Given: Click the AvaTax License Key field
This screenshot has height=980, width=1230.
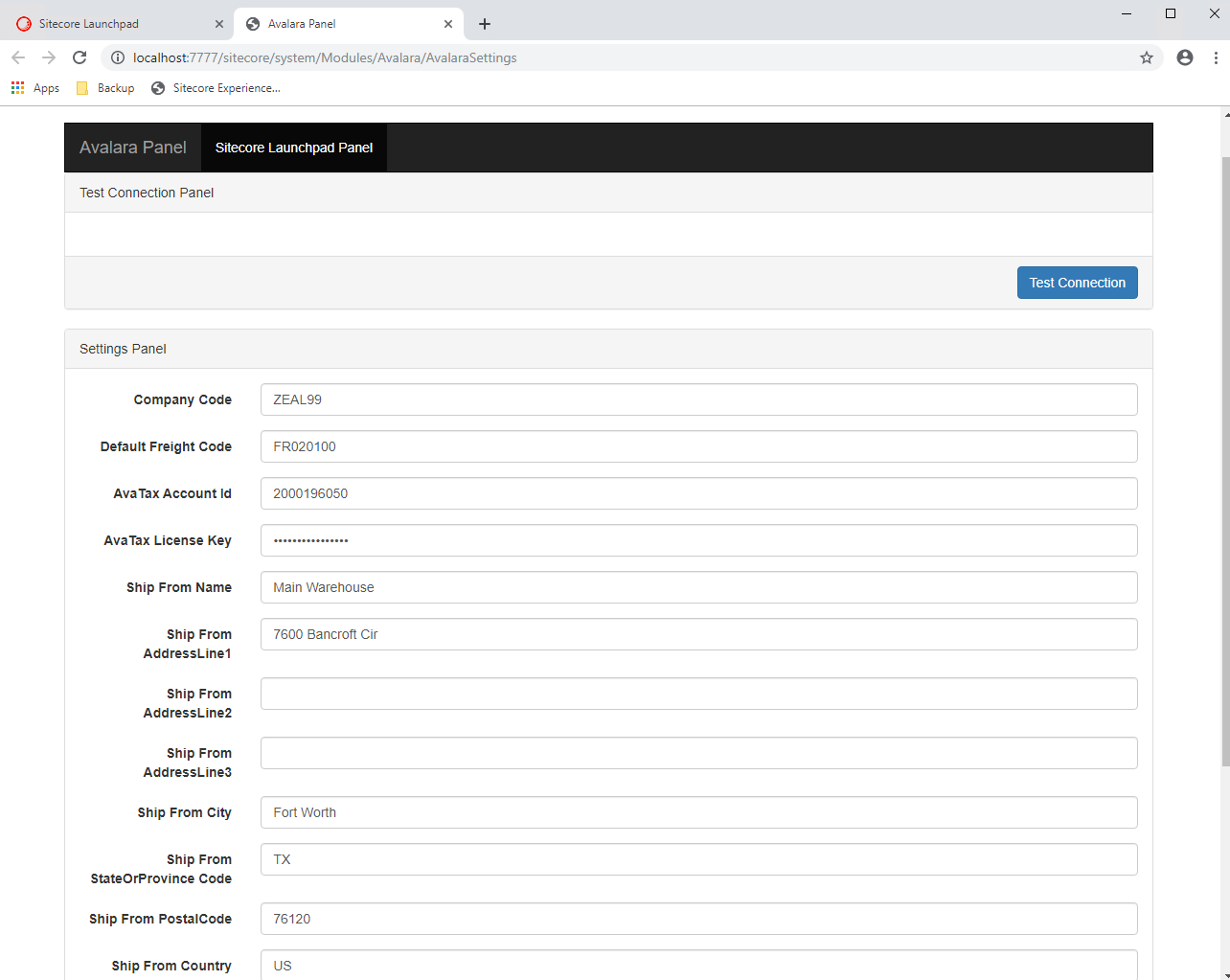Looking at the screenshot, I should pyautogui.click(x=699, y=540).
